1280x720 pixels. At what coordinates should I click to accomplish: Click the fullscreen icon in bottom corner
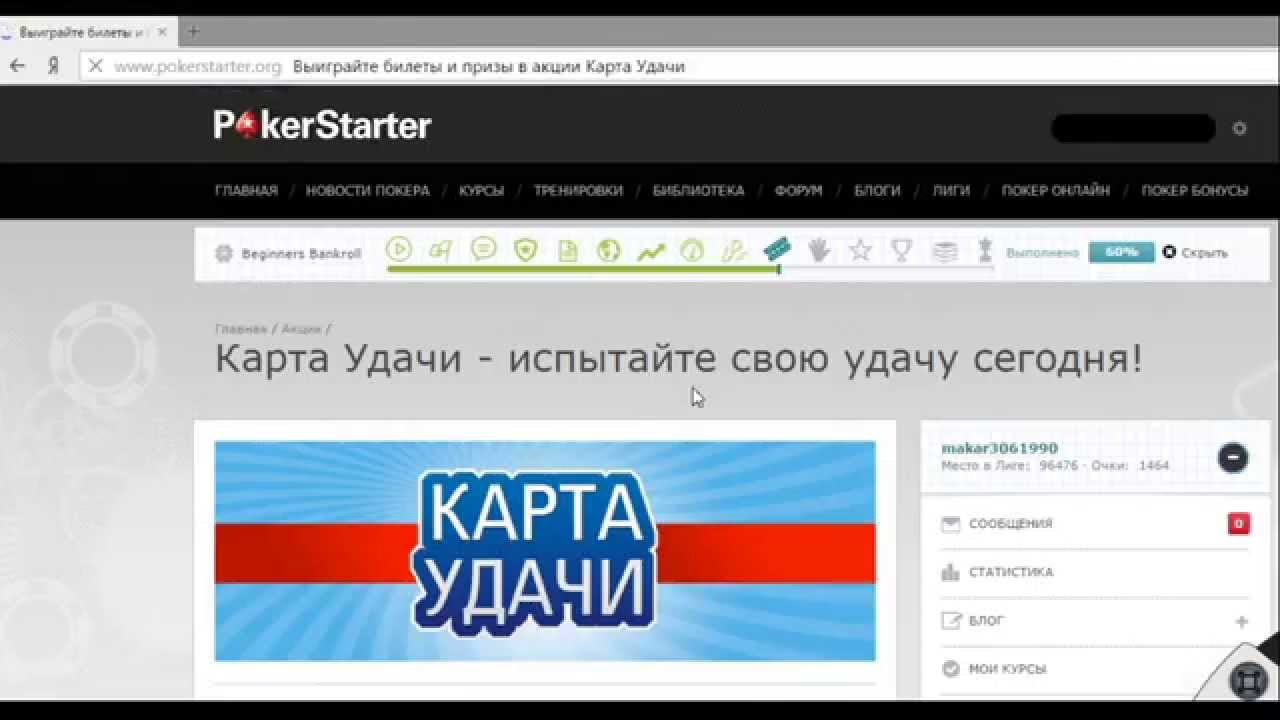coord(1248,680)
